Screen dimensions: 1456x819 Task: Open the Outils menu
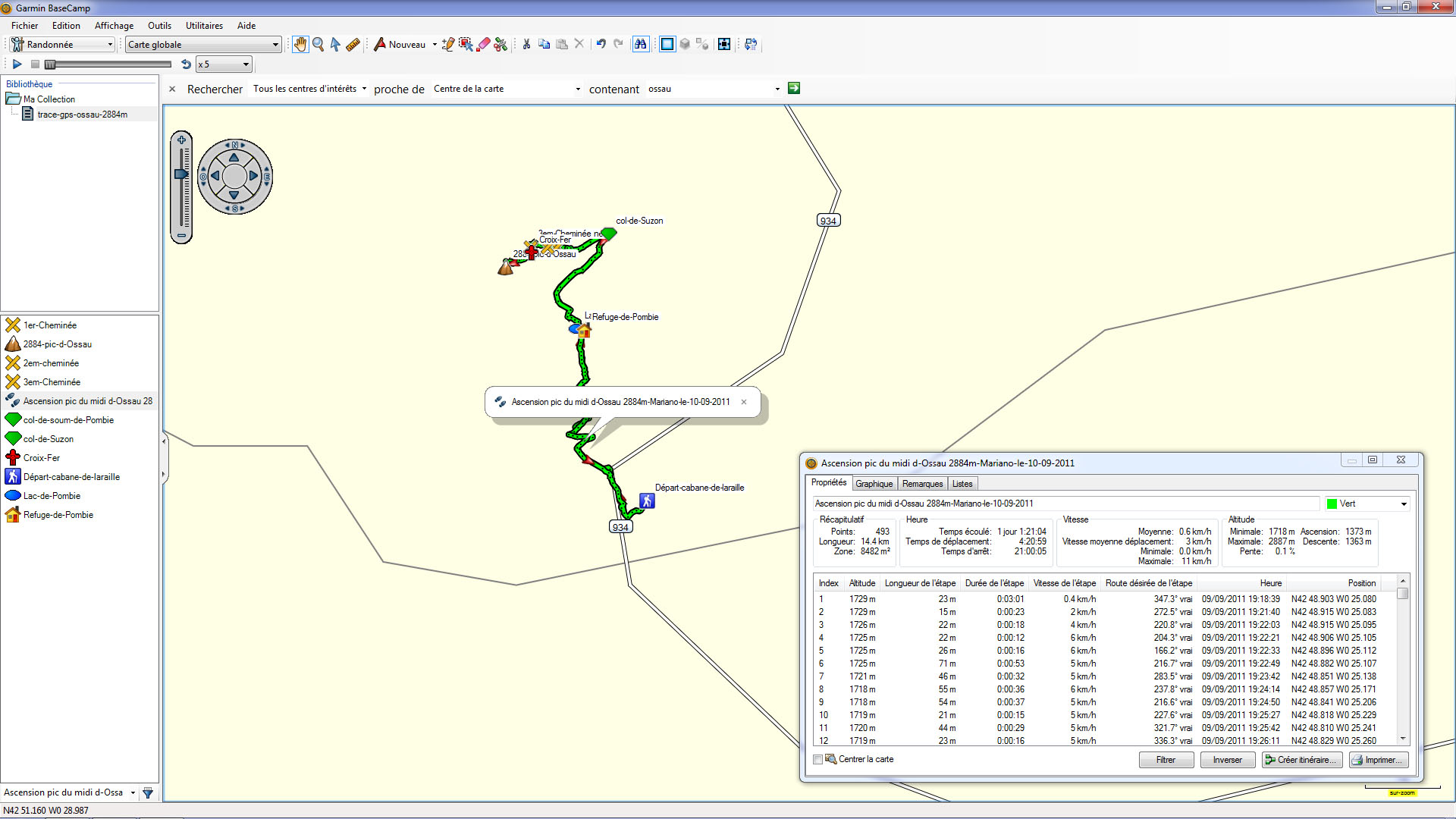pyautogui.click(x=159, y=25)
